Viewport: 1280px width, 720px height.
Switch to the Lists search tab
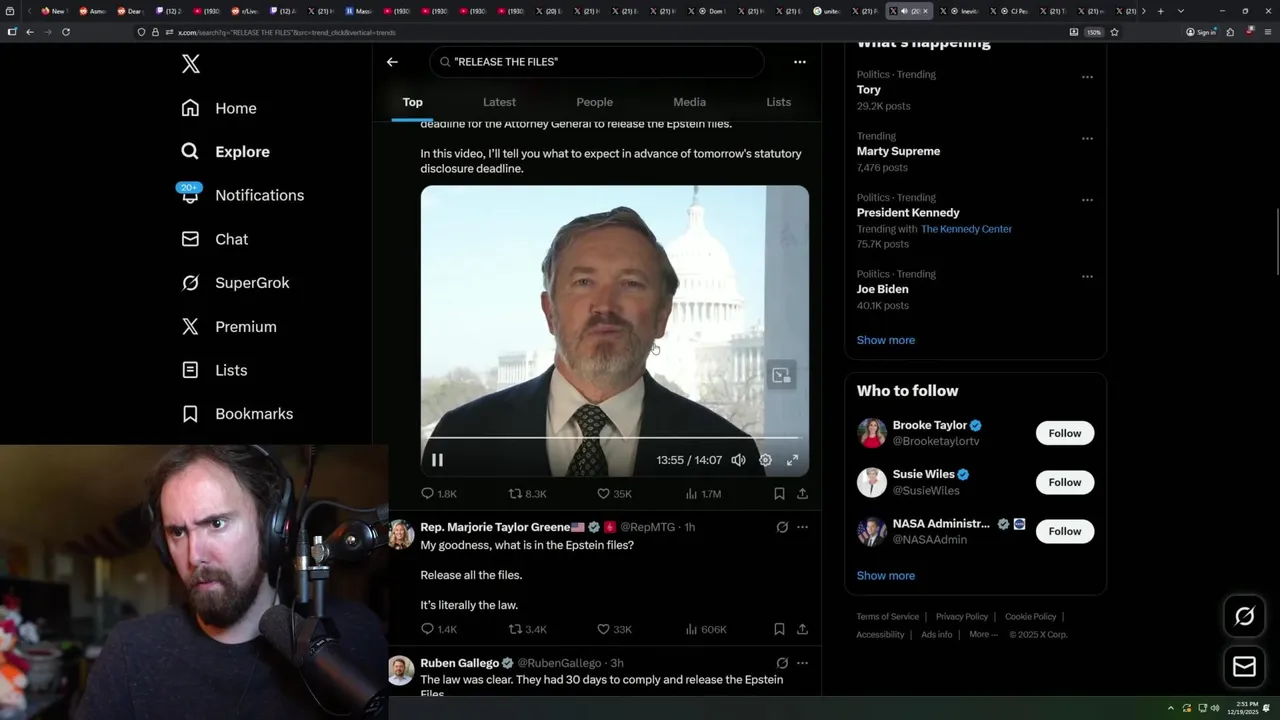[x=778, y=102]
